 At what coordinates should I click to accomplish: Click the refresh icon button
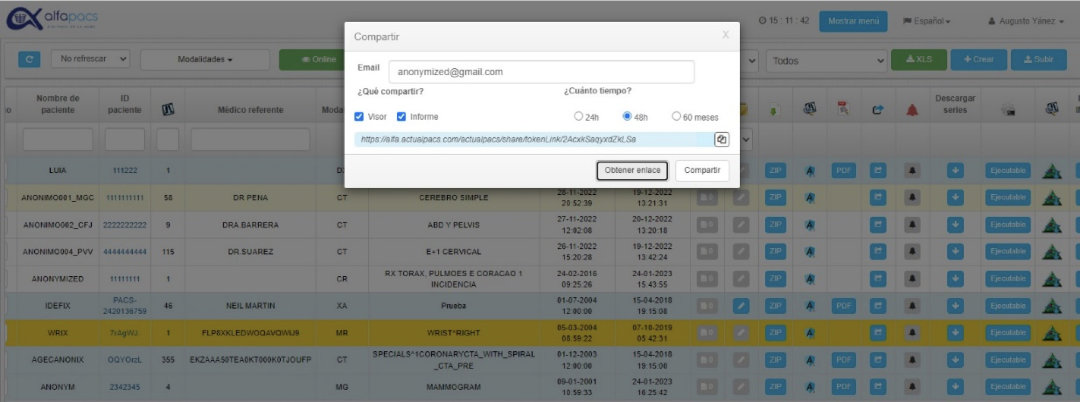pyautogui.click(x=30, y=60)
